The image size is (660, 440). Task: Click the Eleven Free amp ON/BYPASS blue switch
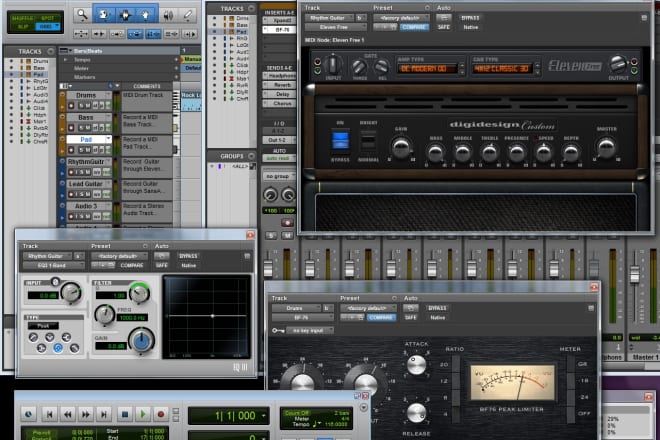[341, 141]
